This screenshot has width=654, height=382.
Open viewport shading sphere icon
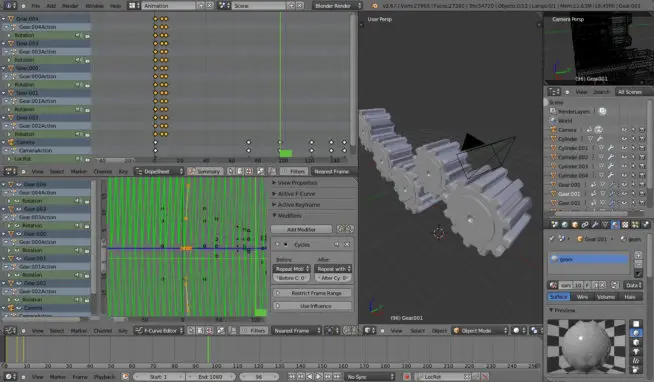516,331
